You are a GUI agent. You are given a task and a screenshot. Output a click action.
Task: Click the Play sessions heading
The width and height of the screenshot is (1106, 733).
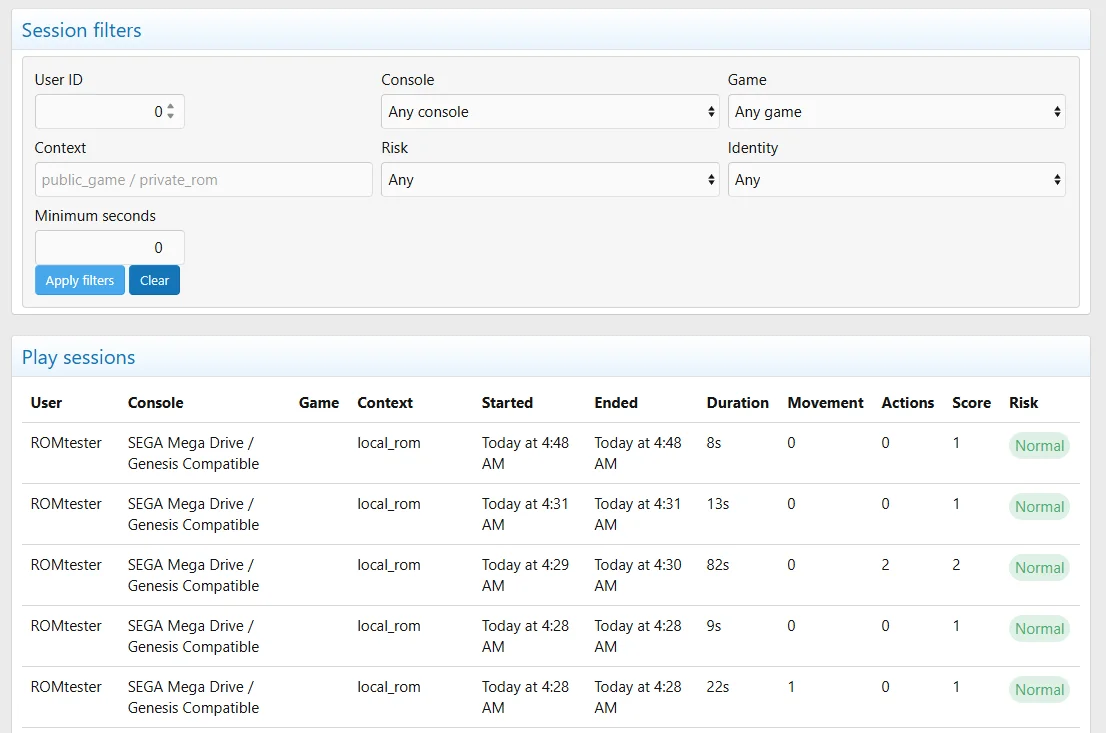[78, 358]
